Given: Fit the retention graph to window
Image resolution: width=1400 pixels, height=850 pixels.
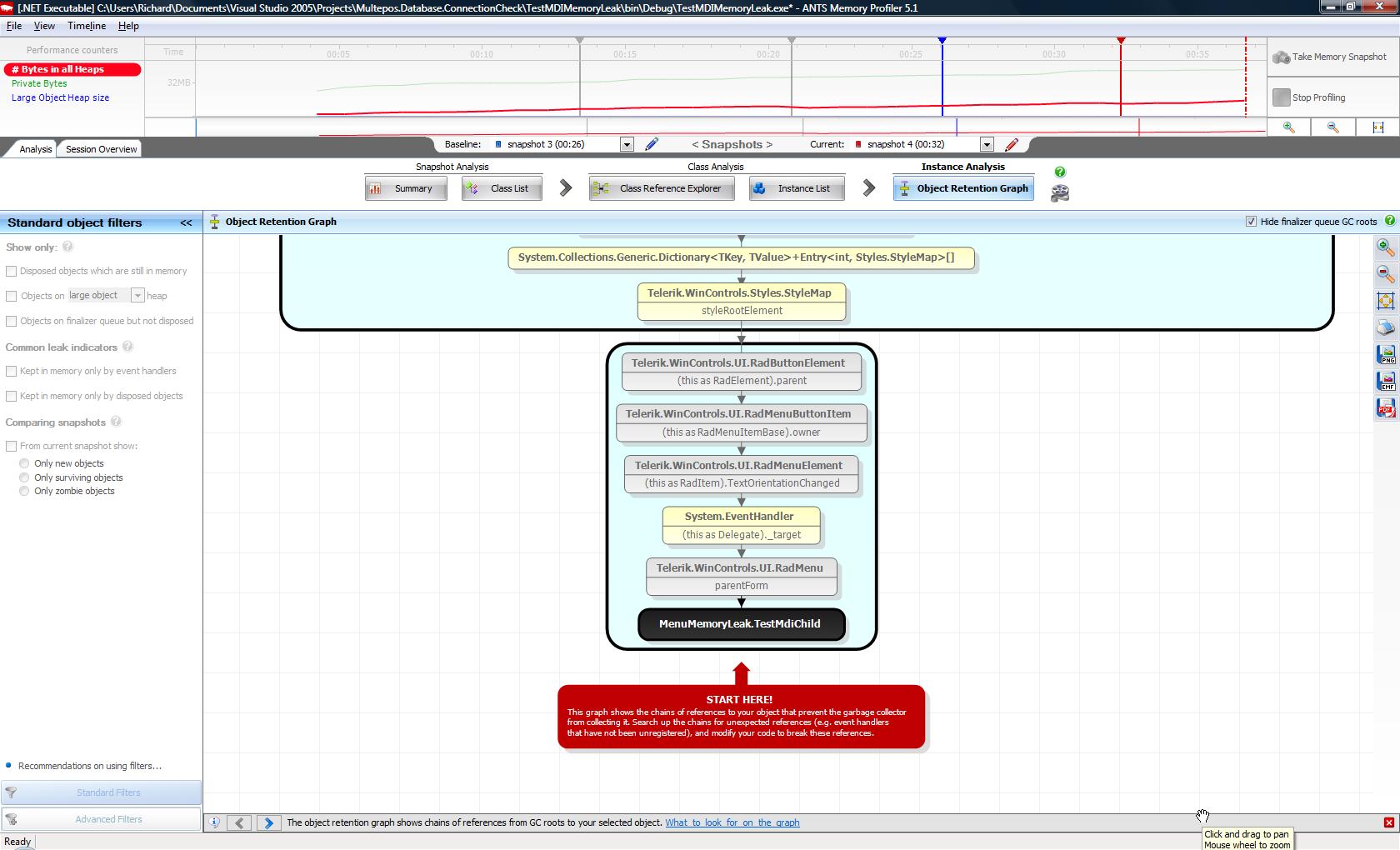Looking at the screenshot, I should pyautogui.click(x=1386, y=301).
